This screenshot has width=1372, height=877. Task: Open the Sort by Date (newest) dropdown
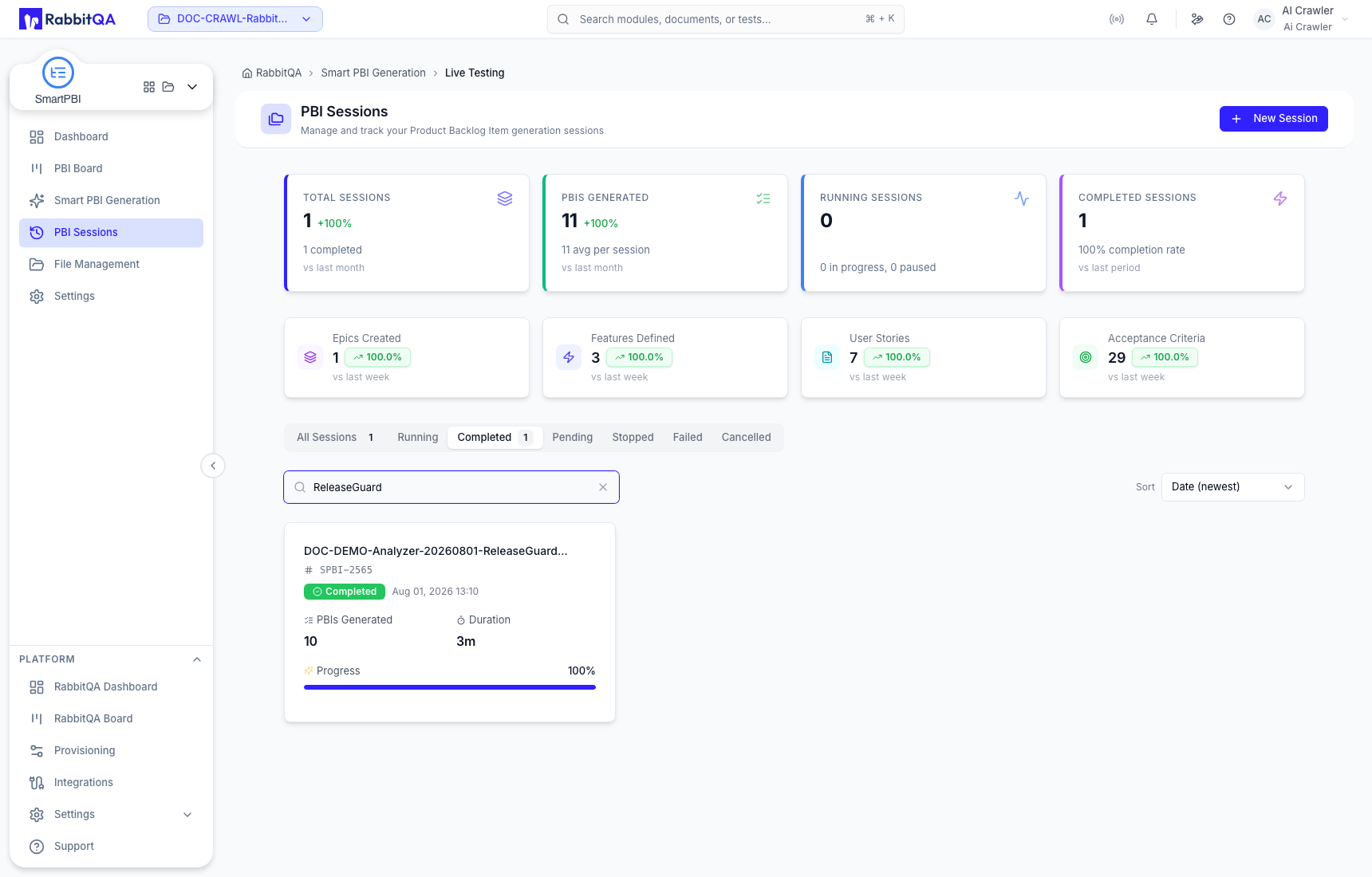click(1233, 487)
